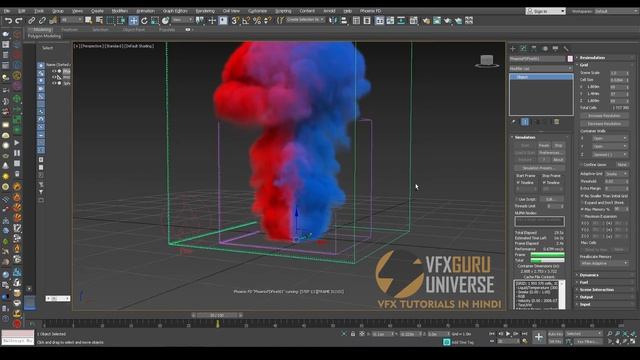The height and width of the screenshot is (360, 640).
Task: Click Remove Modifier trash icon
Action: (x=556, y=122)
